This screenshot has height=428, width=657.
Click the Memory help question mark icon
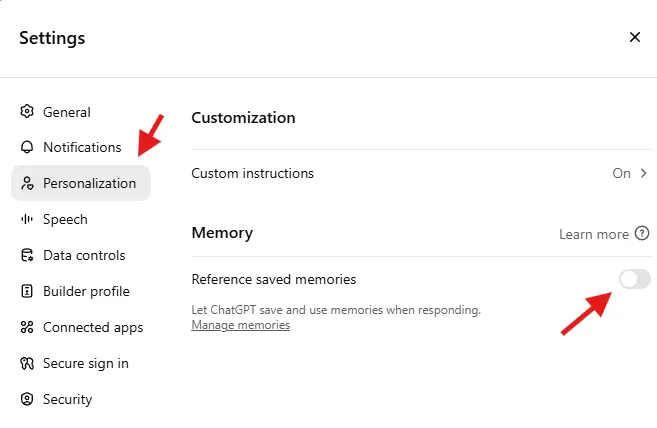pos(641,233)
